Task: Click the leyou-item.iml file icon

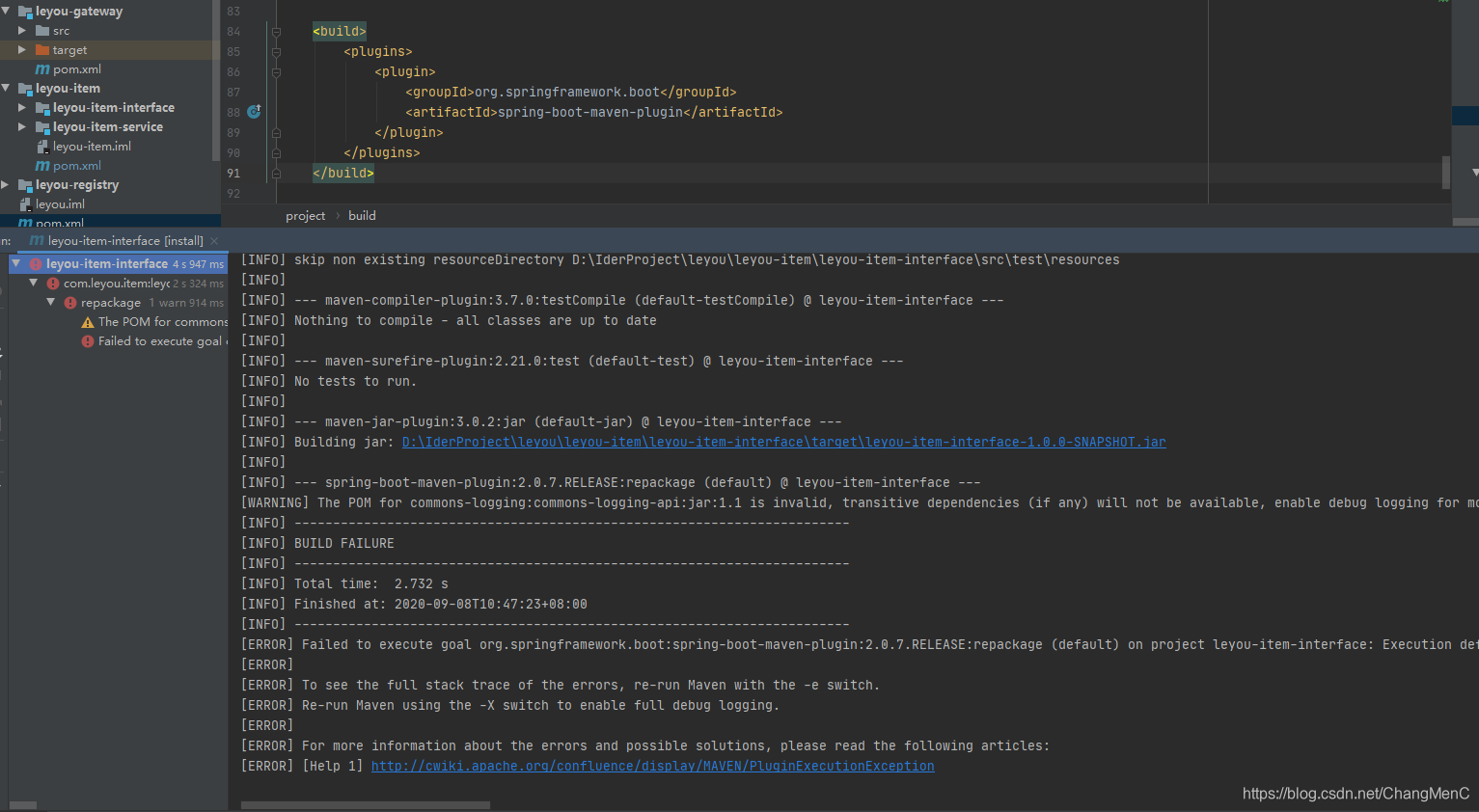Action: 42,147
